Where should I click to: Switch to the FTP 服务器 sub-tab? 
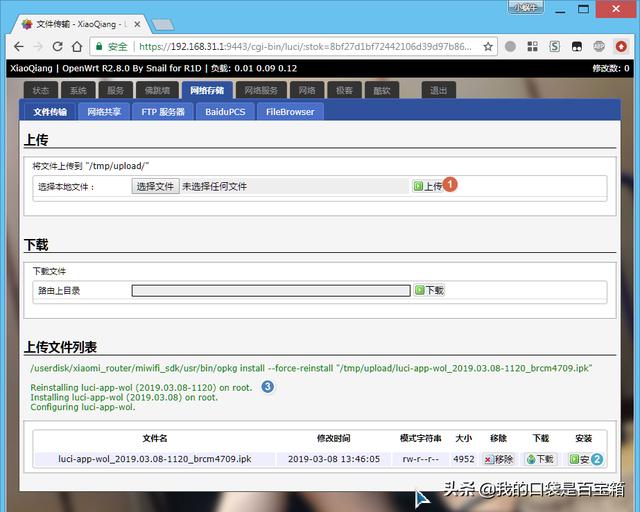click(x=163, y=112)
